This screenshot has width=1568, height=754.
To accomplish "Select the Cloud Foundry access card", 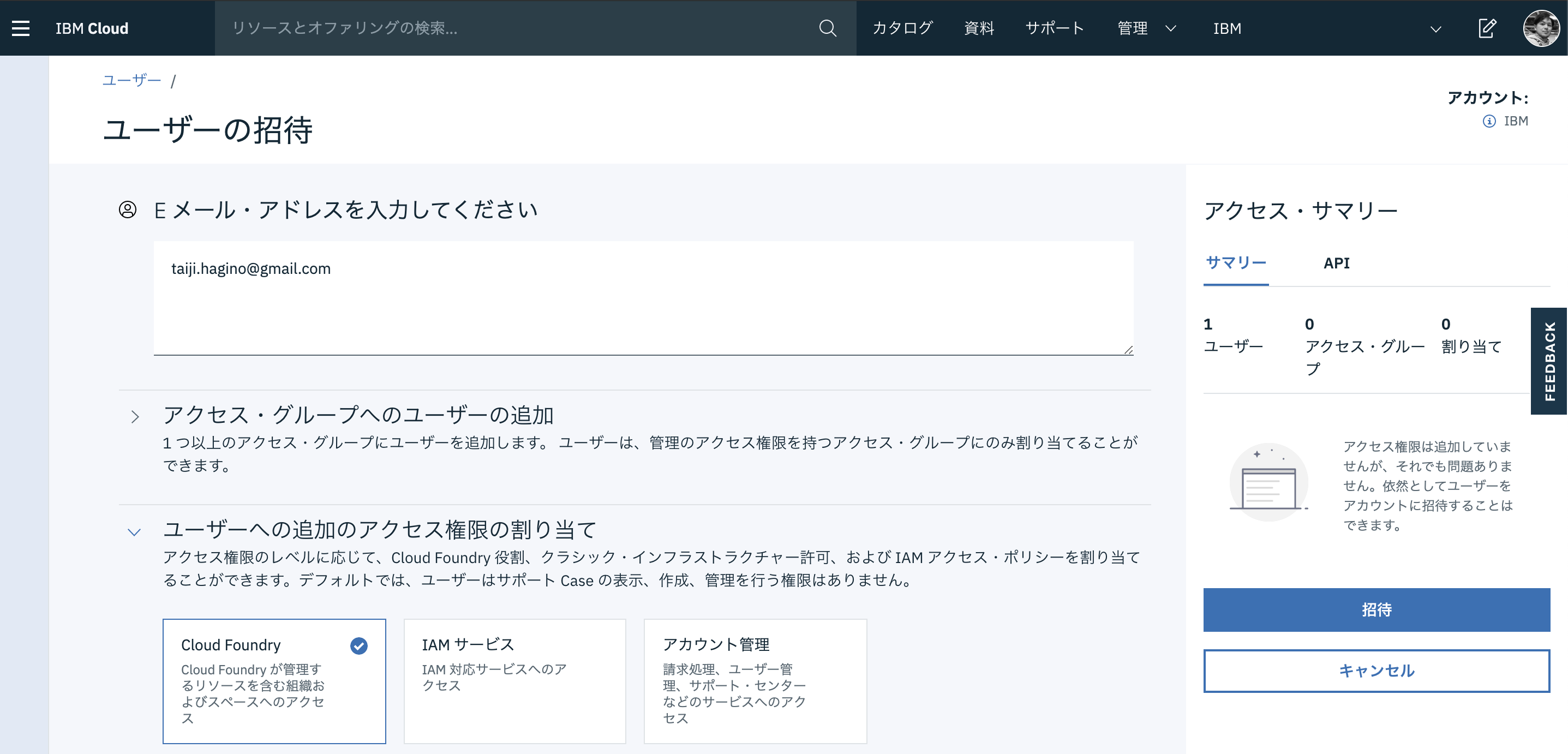I will point(274,681).
